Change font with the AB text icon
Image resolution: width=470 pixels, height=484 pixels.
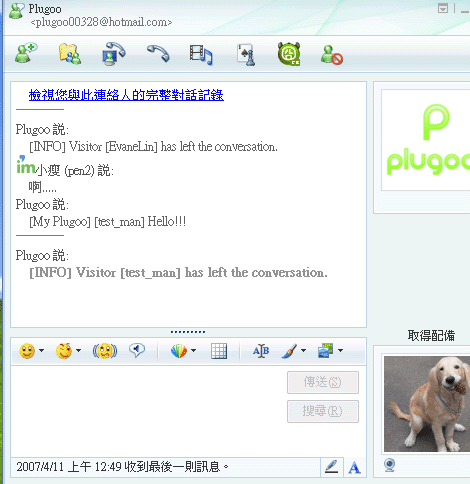pos(261,351)
